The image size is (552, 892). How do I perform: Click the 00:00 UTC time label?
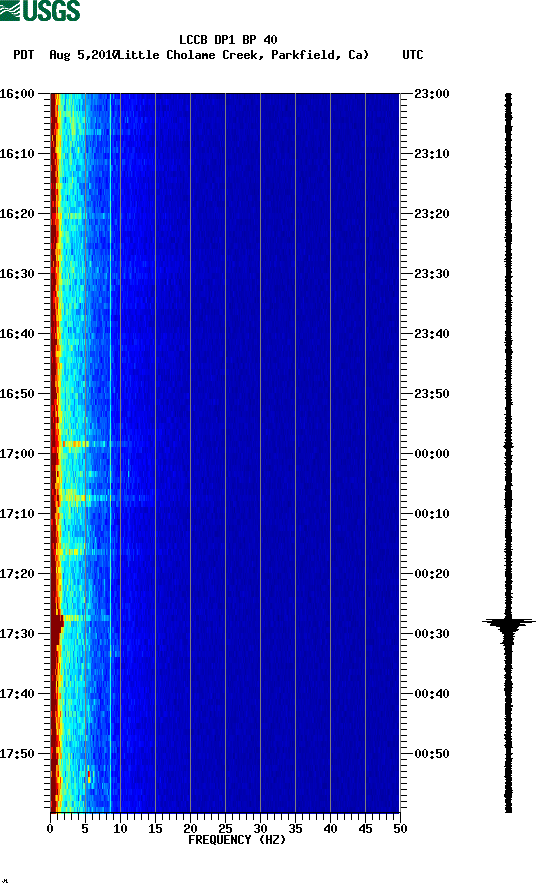432,454
